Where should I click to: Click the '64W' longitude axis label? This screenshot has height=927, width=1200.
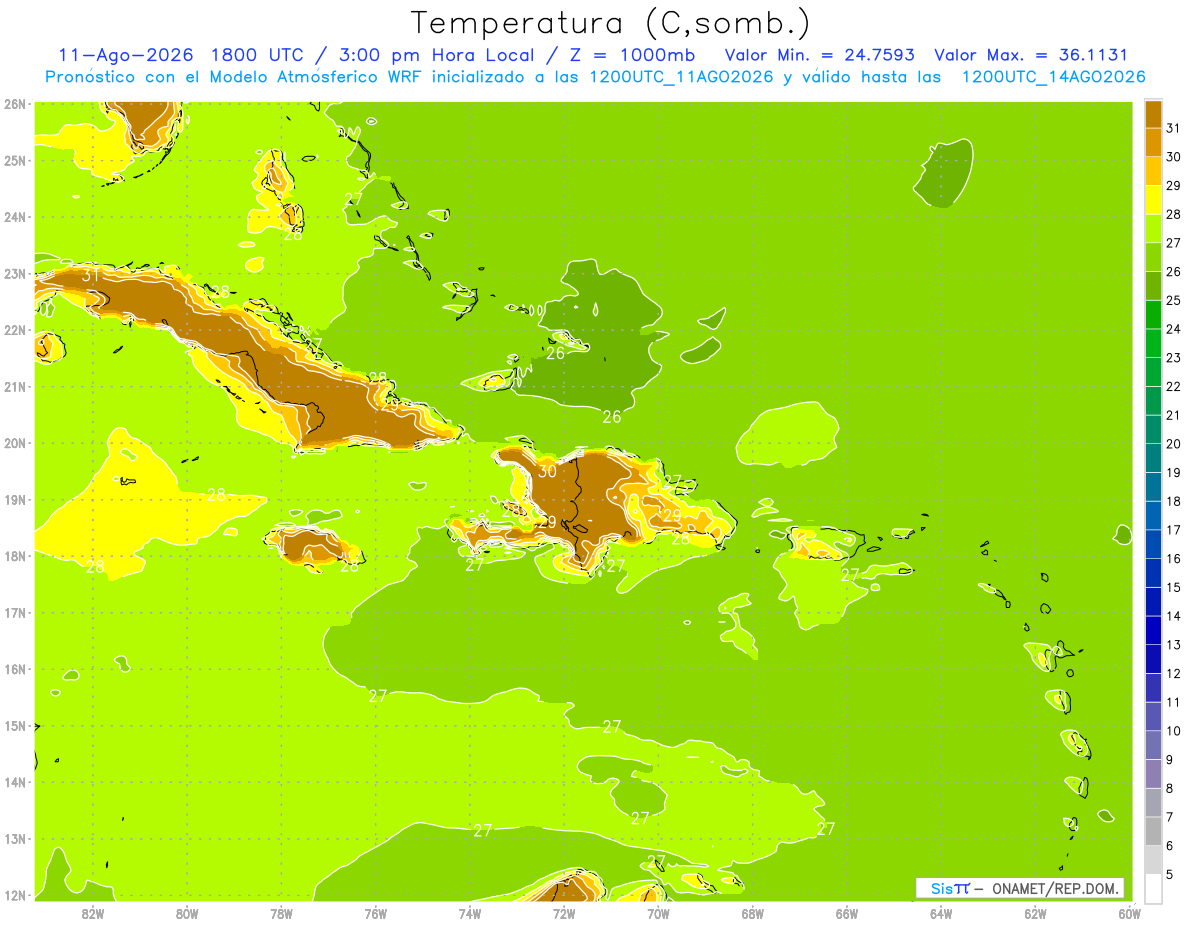pos(941,913)
